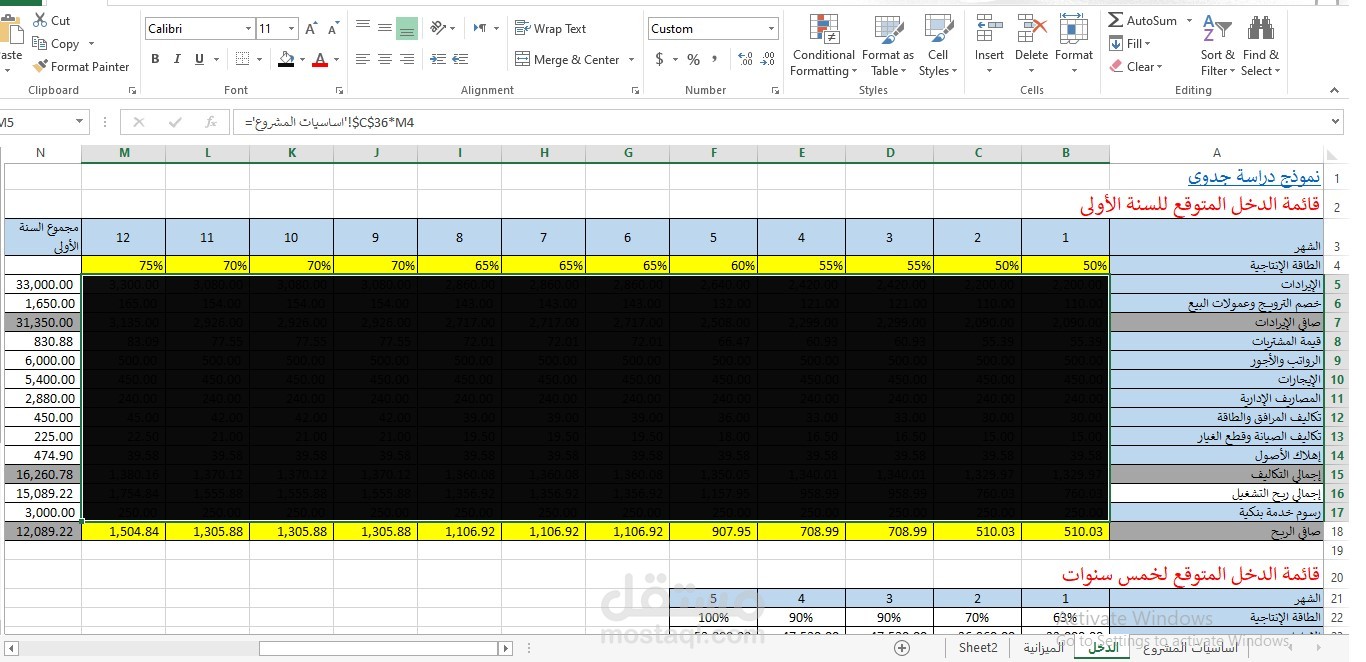Open the Fill dropdown in Editing

coord(1130,44)
